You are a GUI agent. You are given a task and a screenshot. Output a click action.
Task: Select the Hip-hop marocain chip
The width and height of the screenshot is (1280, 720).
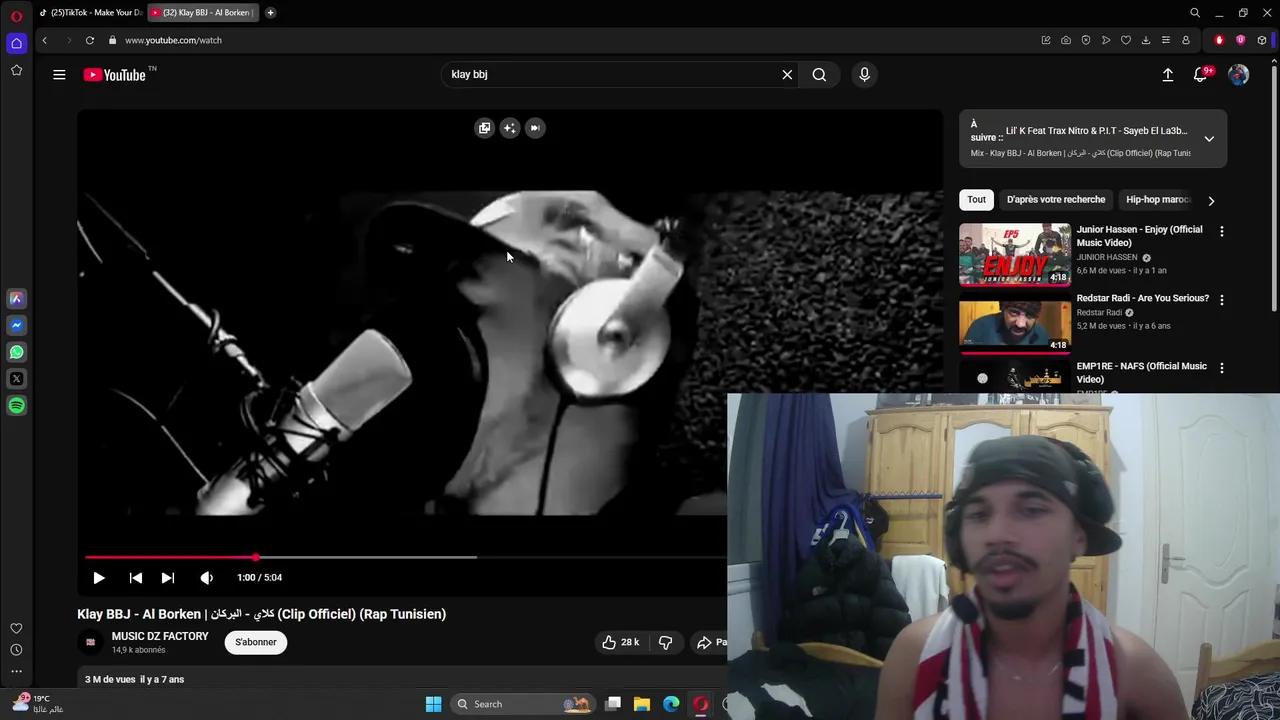click(1158, 199)
